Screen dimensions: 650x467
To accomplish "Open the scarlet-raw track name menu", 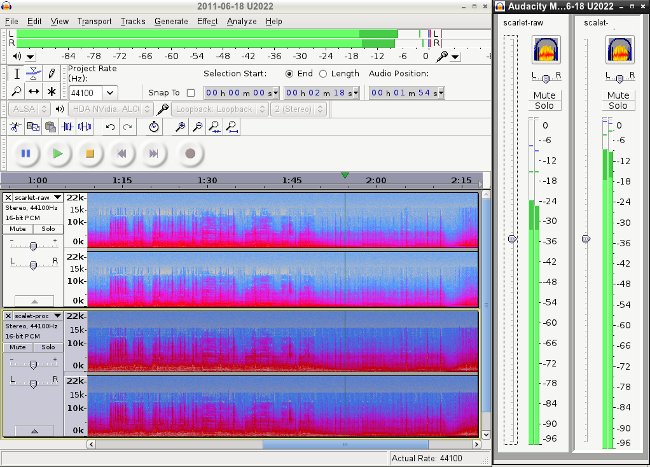I will click(x=37, y=198).
